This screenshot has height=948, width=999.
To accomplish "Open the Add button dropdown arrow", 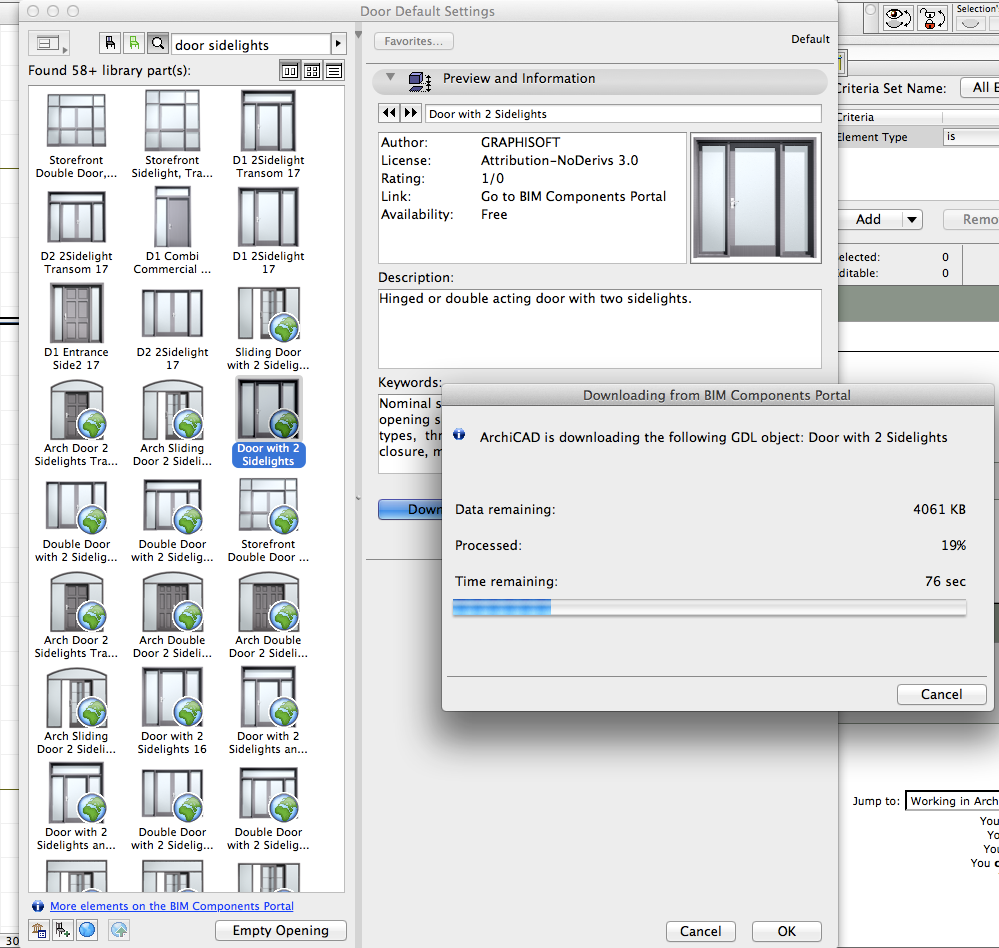I will (912, 219).
